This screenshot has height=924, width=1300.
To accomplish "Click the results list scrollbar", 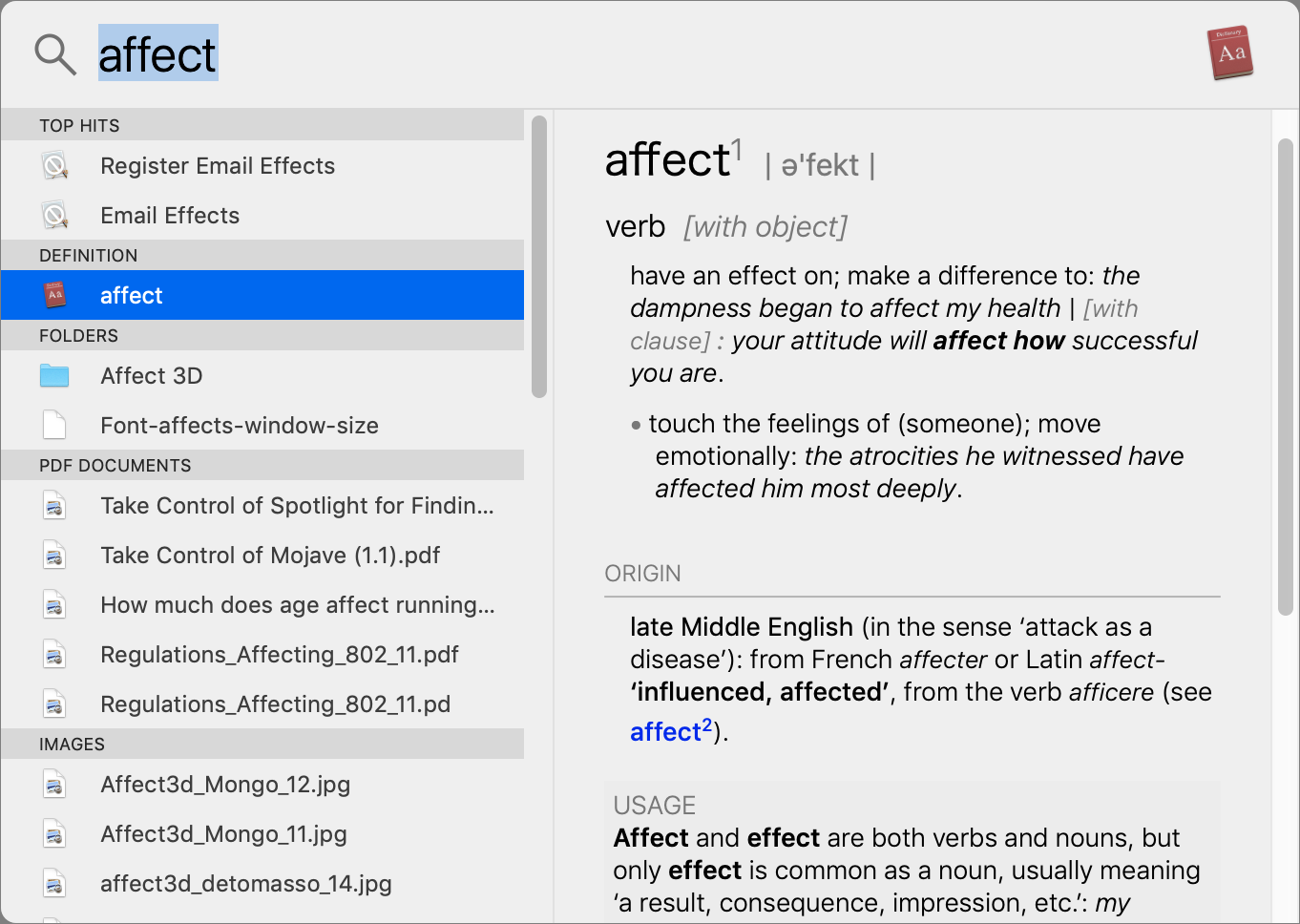I will tap(539, 256).
